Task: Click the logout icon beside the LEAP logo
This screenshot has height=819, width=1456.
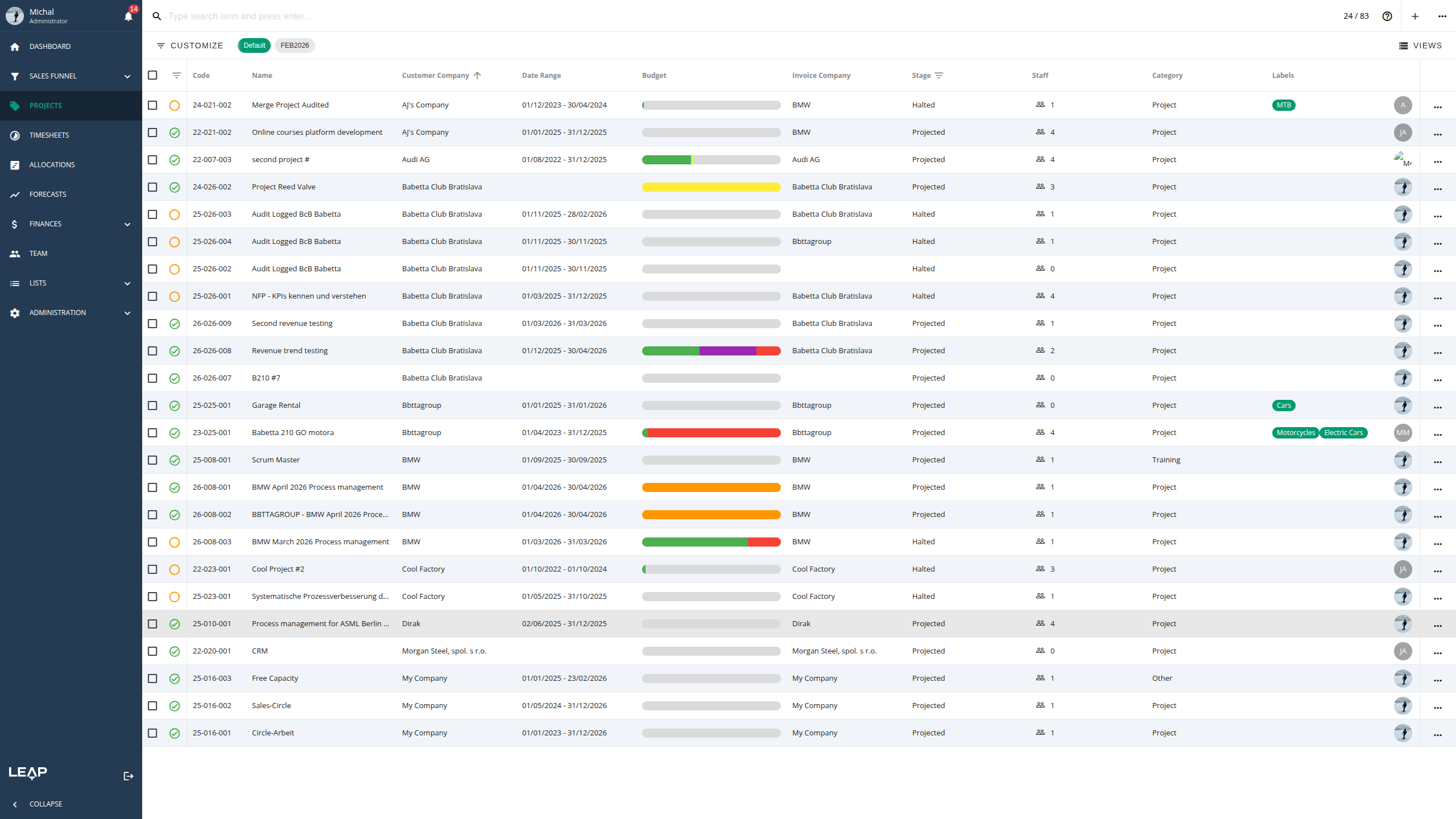Action: pyautogui.click(x=129, y=776)
